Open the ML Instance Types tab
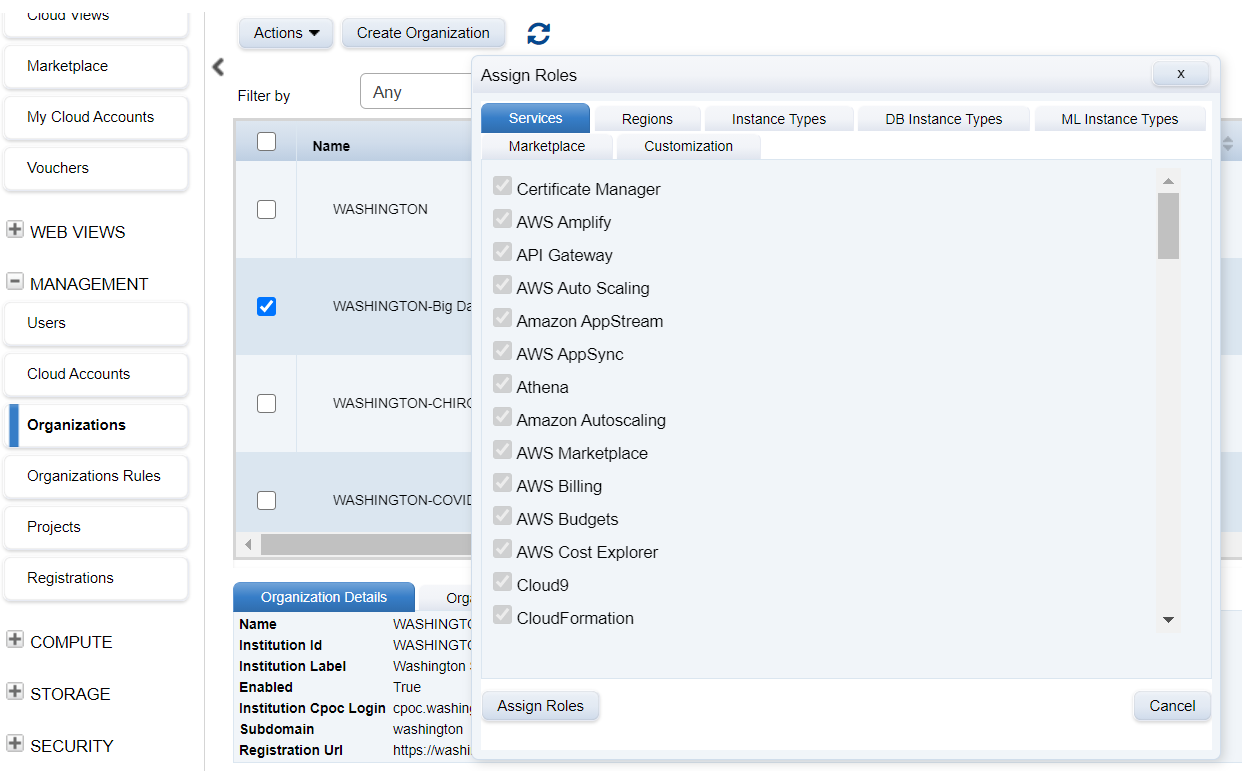 tap(1120, 119)
